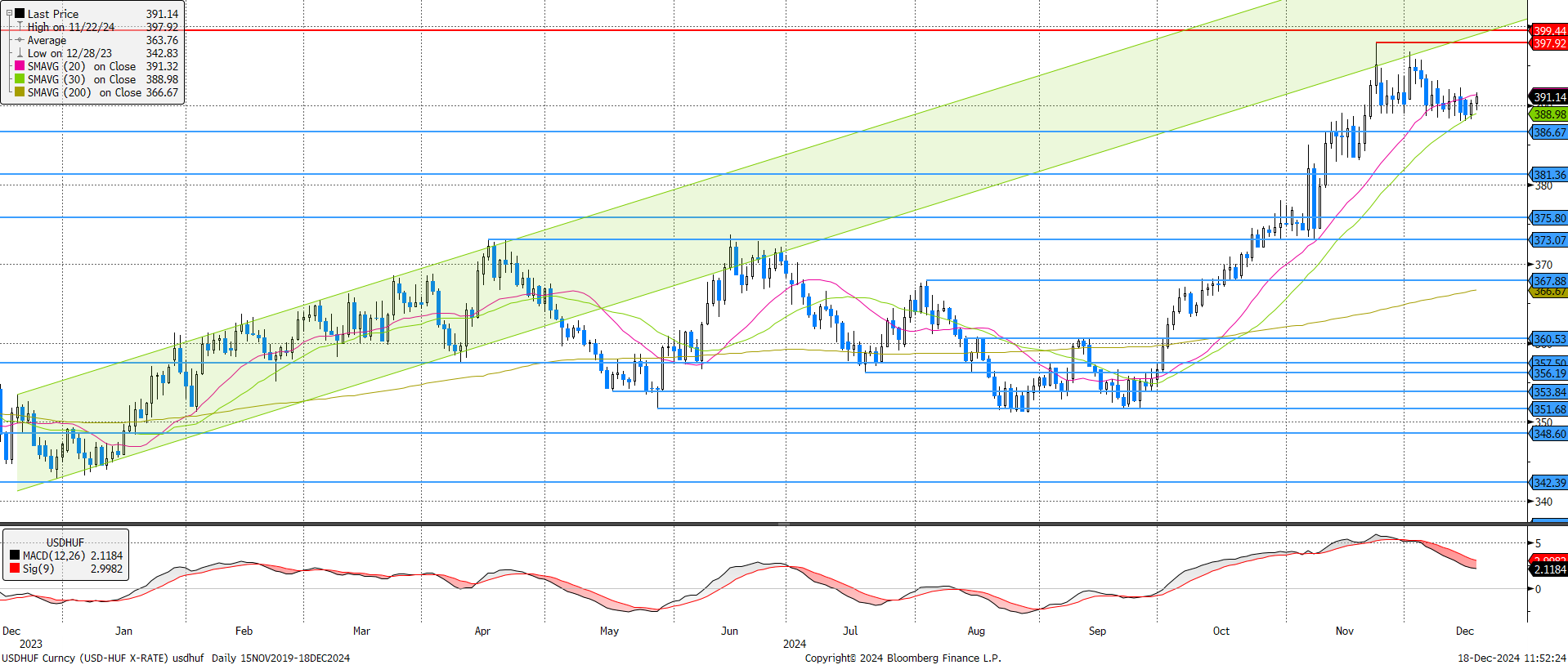Image resolution: width=1568 pixels, height=665 pixels.
Task: Click the 386.67 level label
Action: pyautogui.click(x=1549, y=132)
